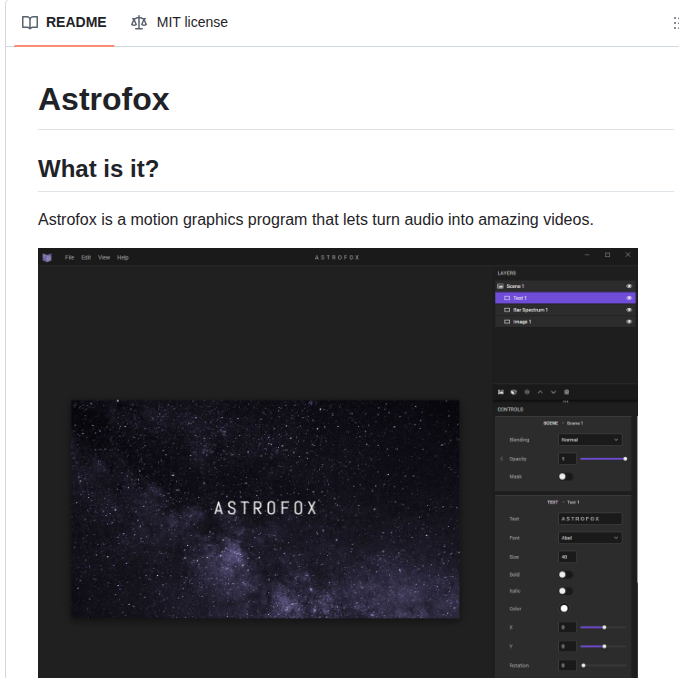The height and width of the screenshot is (678, 679).
Task: Open the Font dropdown showing Abel
Action: point(590,538)
